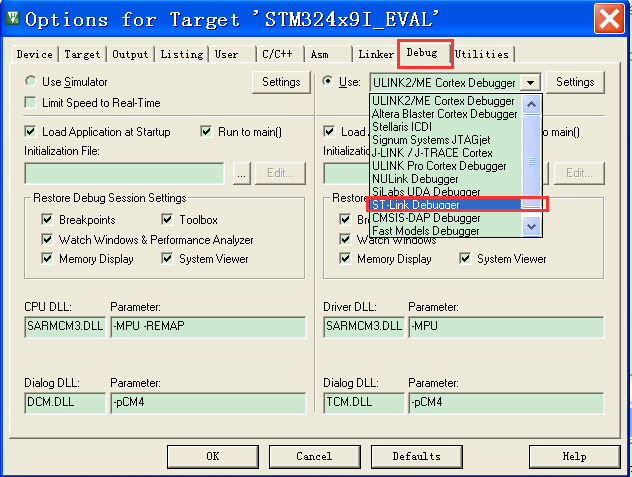Viewport: 632px width, 477px height.
Task: Switch to the Asm tab
Action: 328,54
